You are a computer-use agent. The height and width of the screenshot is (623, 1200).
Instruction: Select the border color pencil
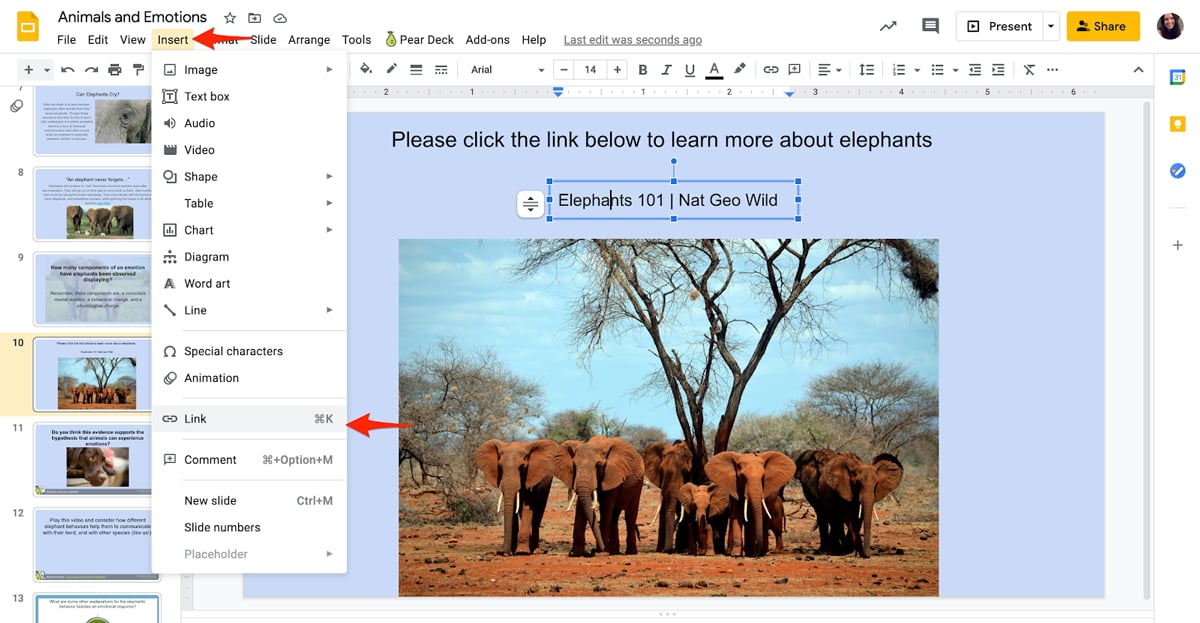pos(391,70)
